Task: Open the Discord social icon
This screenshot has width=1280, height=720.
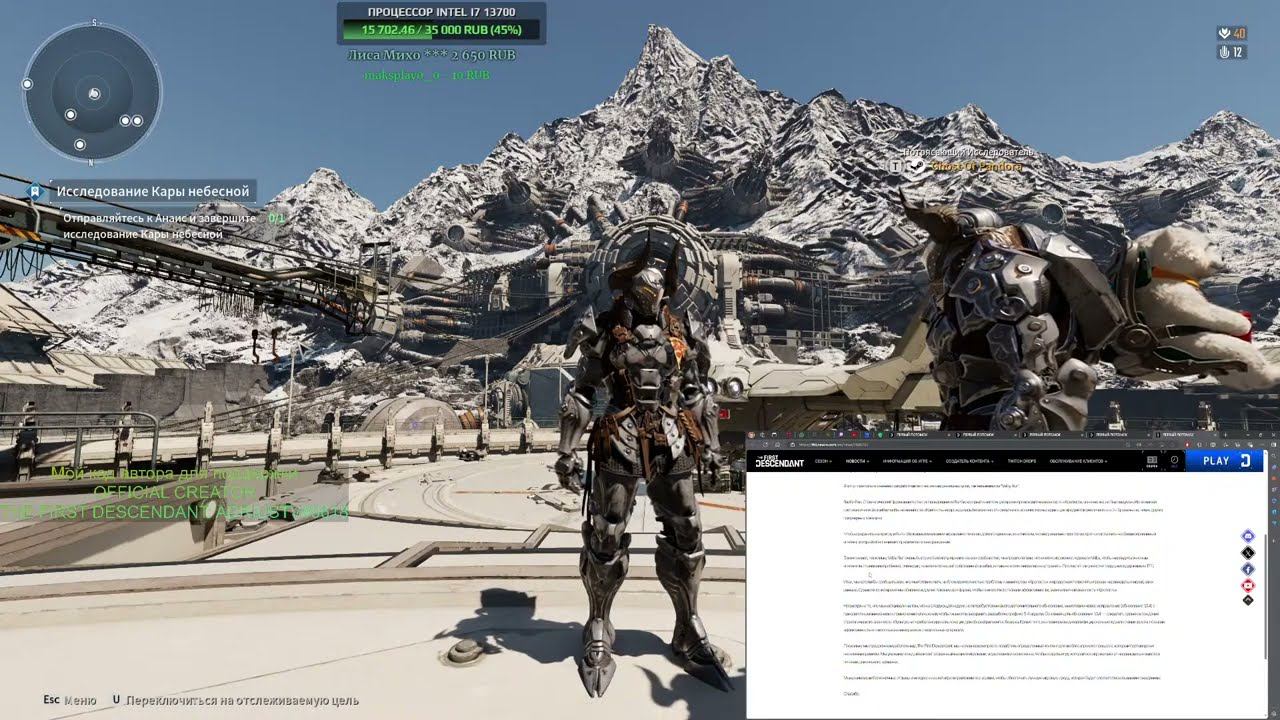Action: coord(1248,536)
